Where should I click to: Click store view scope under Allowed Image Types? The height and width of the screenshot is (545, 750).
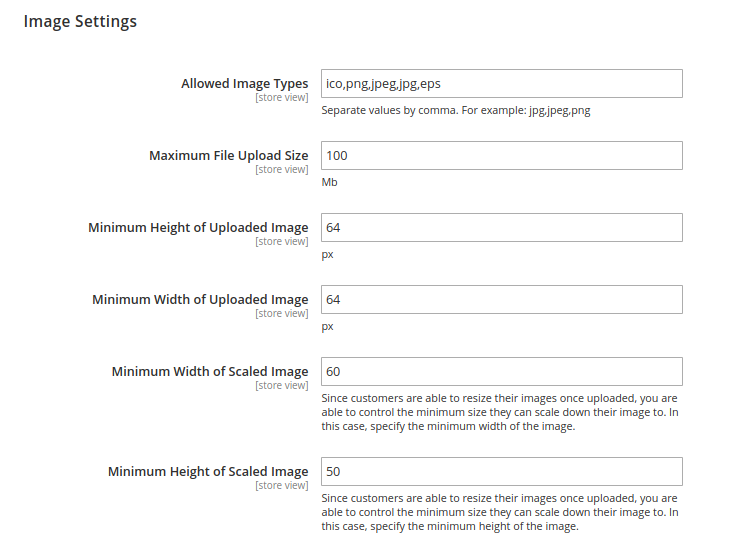[x=282, y=98]
